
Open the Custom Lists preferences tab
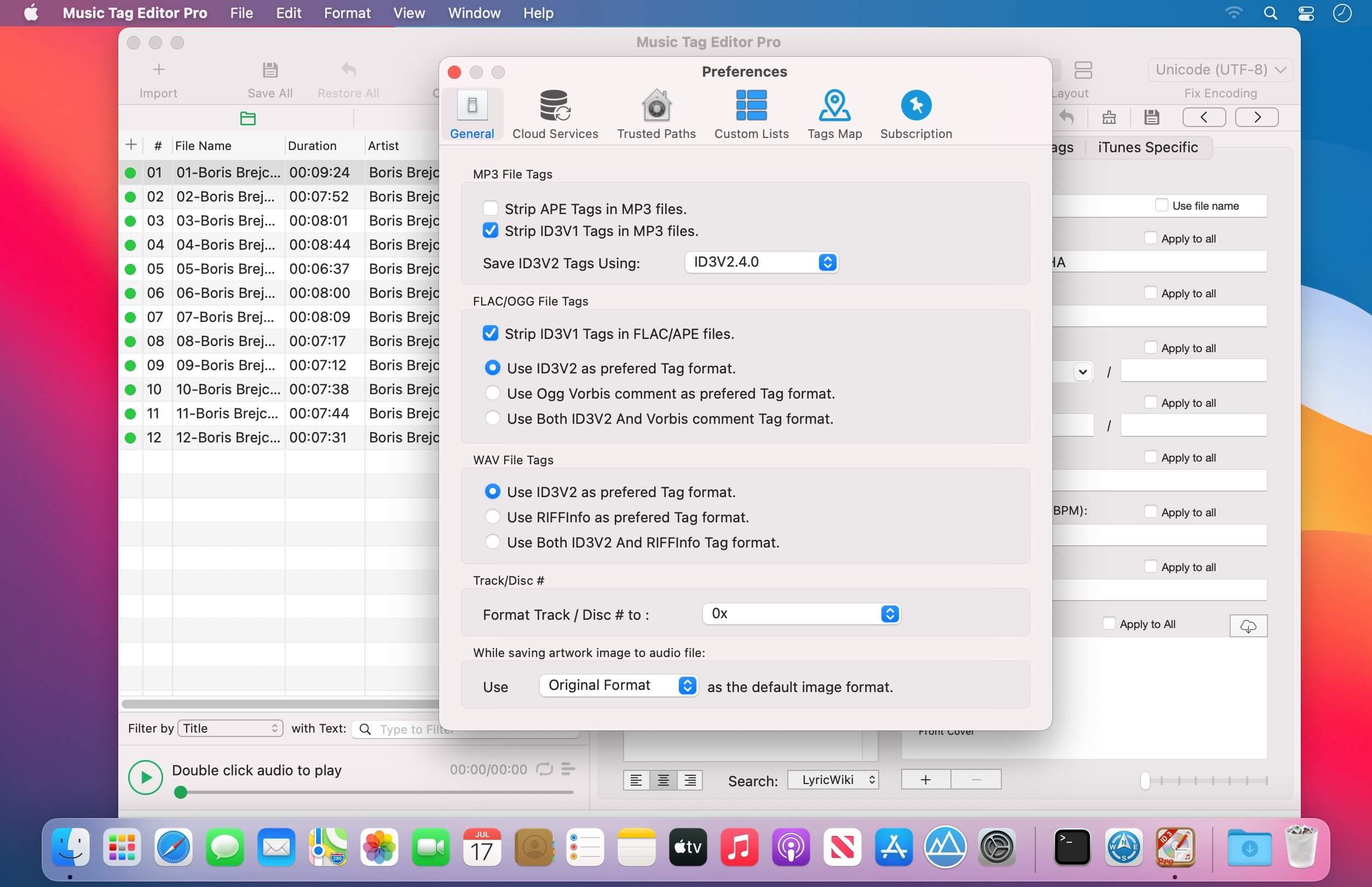coord(751,114)
